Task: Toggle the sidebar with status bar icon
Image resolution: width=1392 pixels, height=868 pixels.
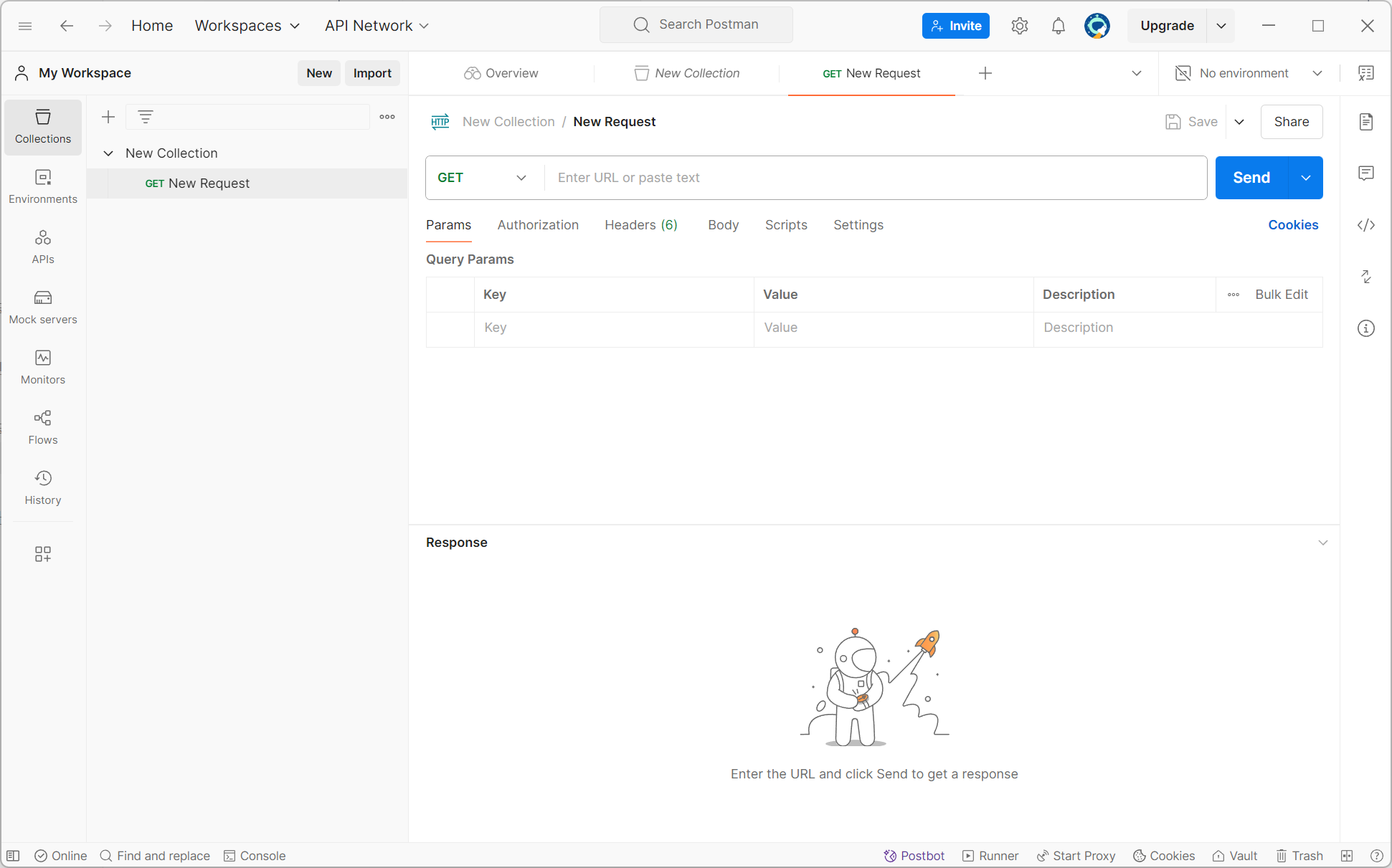Action: (x=13, y=856)
